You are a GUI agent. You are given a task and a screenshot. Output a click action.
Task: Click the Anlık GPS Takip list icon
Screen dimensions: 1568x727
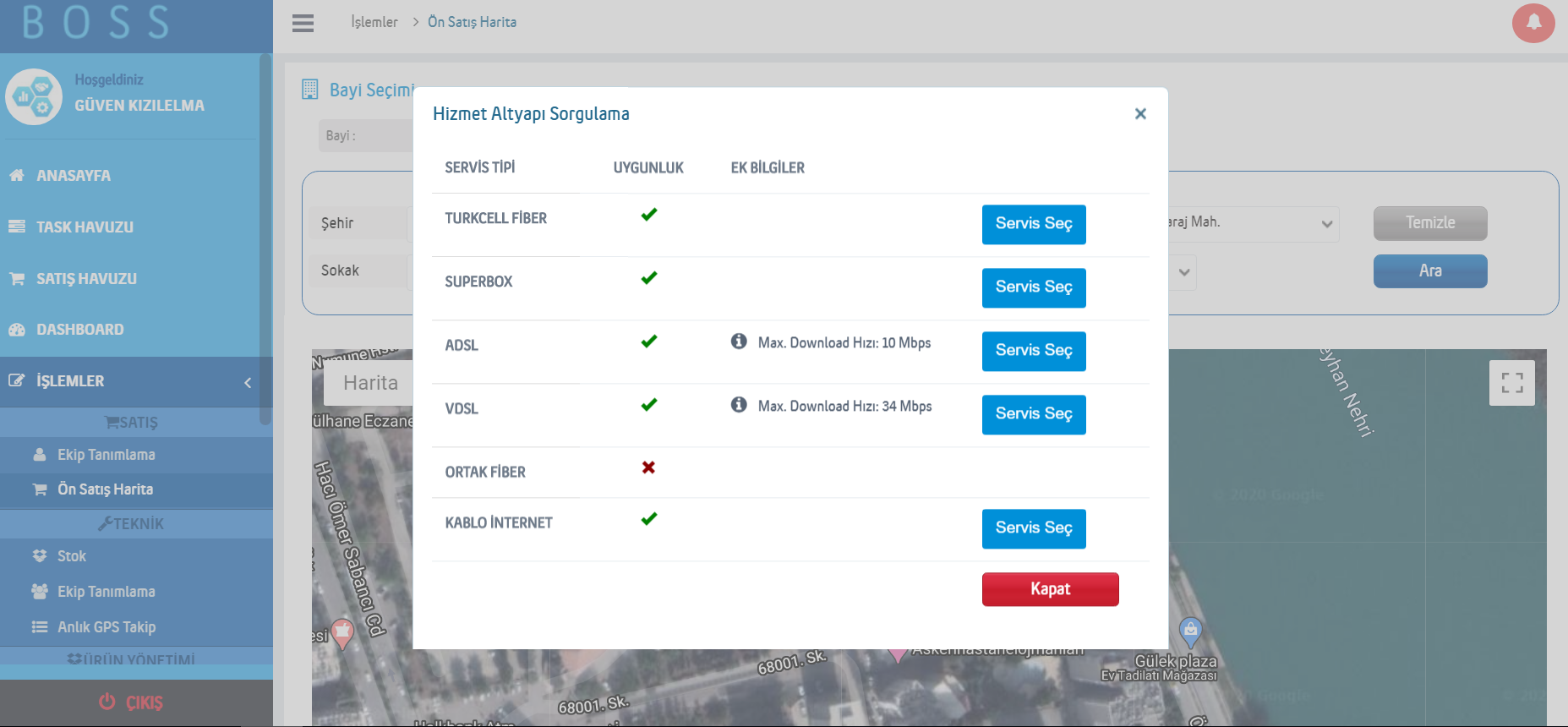coord(40,626)
